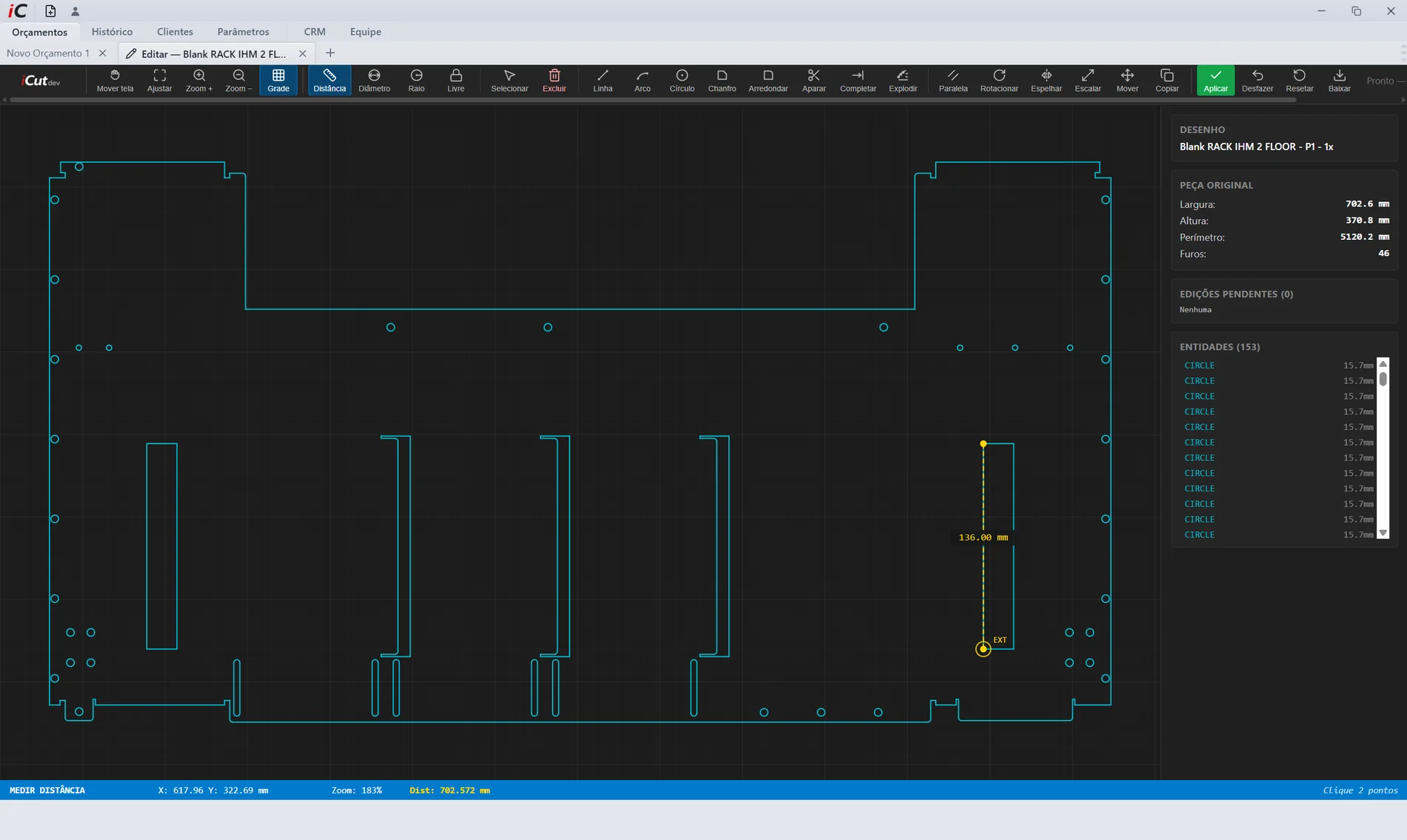
Task: Zoom in with Zoom + tool
Action: point(198,81)
